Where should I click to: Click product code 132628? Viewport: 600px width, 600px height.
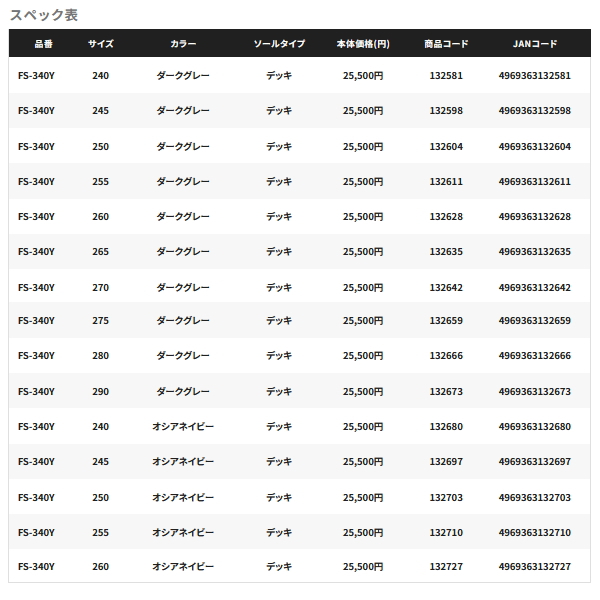[x=446, y=217]
